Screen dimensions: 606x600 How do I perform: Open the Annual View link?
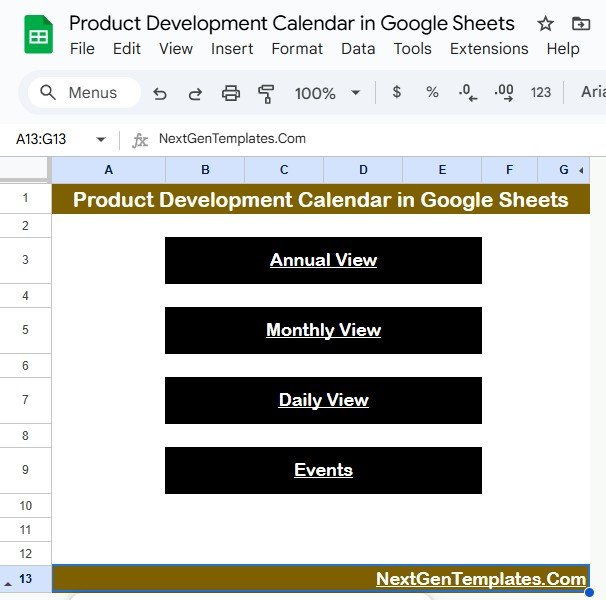tap(323, 260)
